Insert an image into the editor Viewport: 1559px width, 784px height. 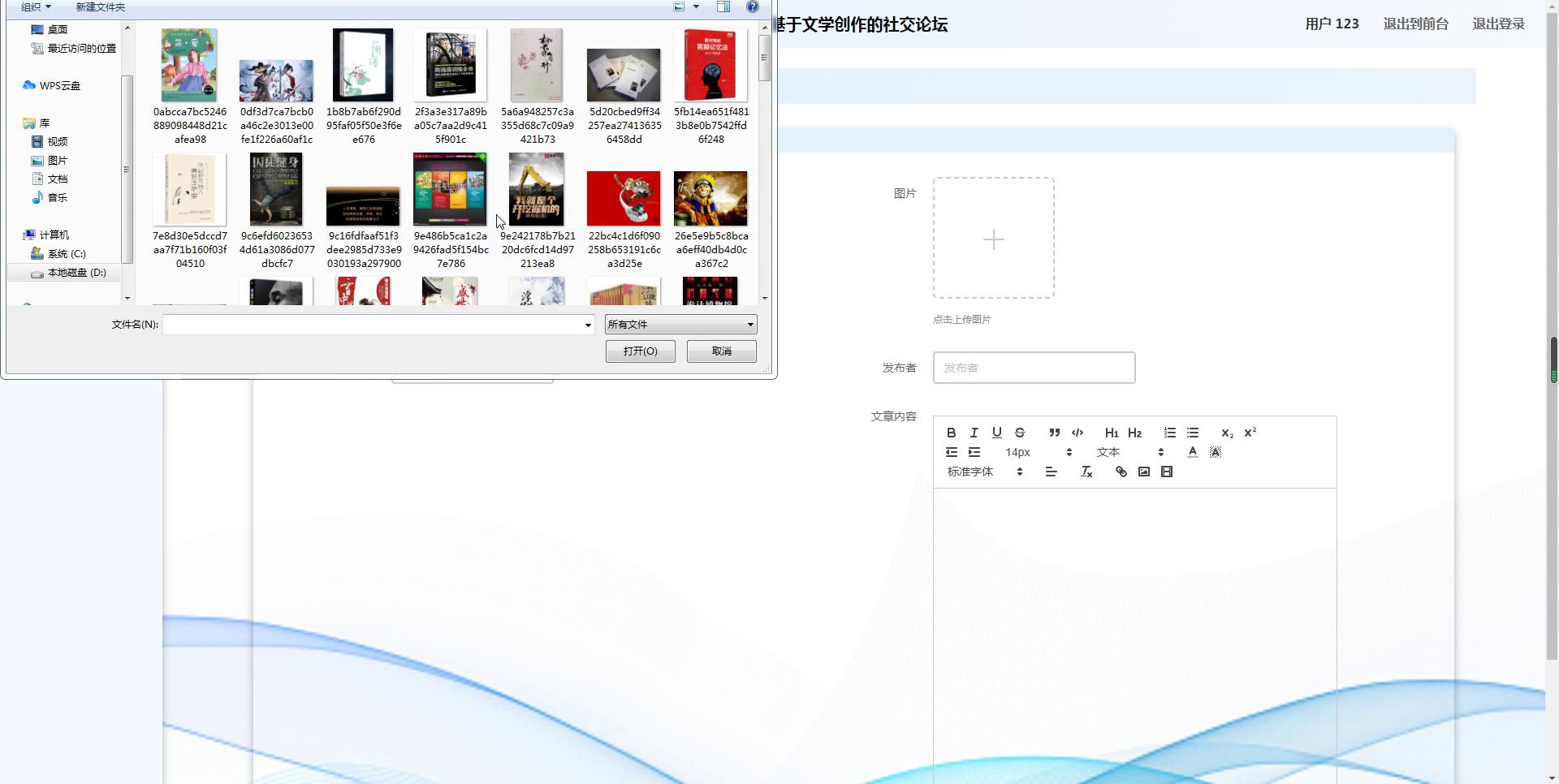pyautogui.click(x=1143, y=472)
